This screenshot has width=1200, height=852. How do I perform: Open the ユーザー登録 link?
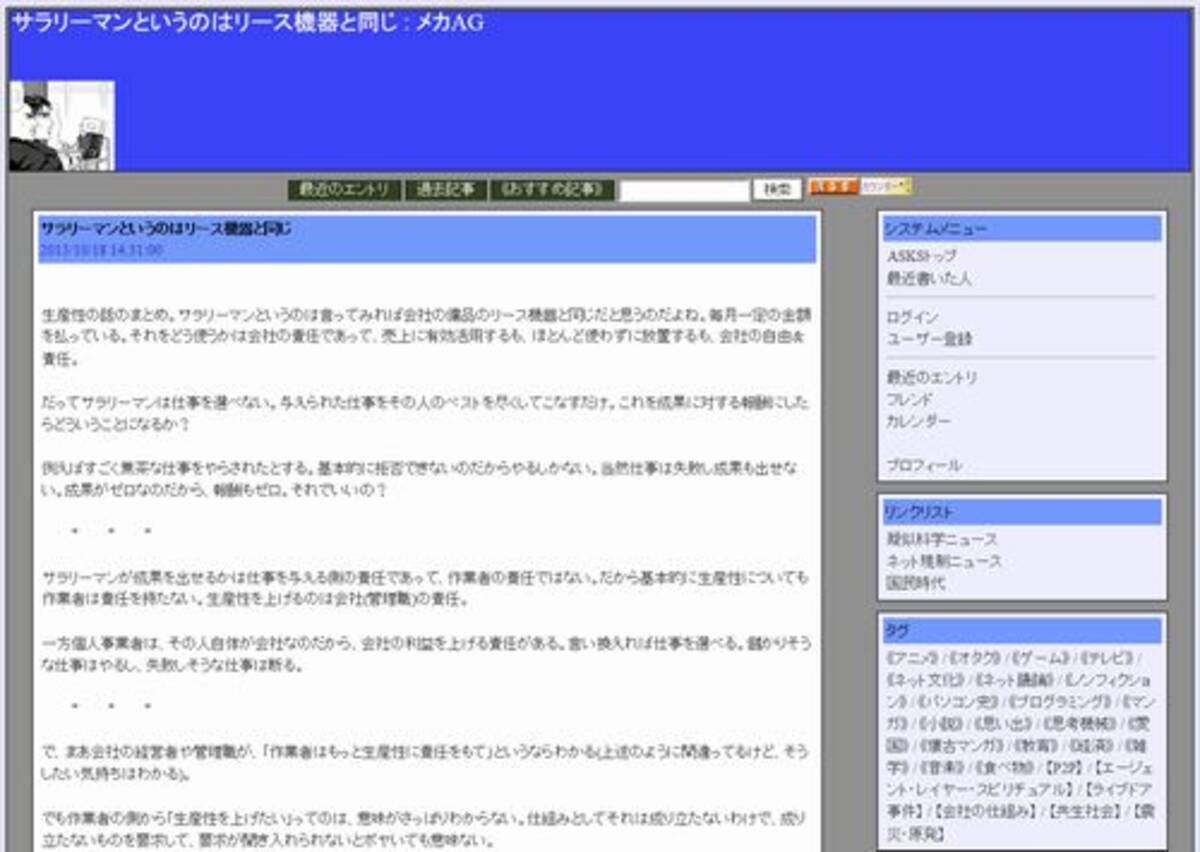[x=929, y=339]
